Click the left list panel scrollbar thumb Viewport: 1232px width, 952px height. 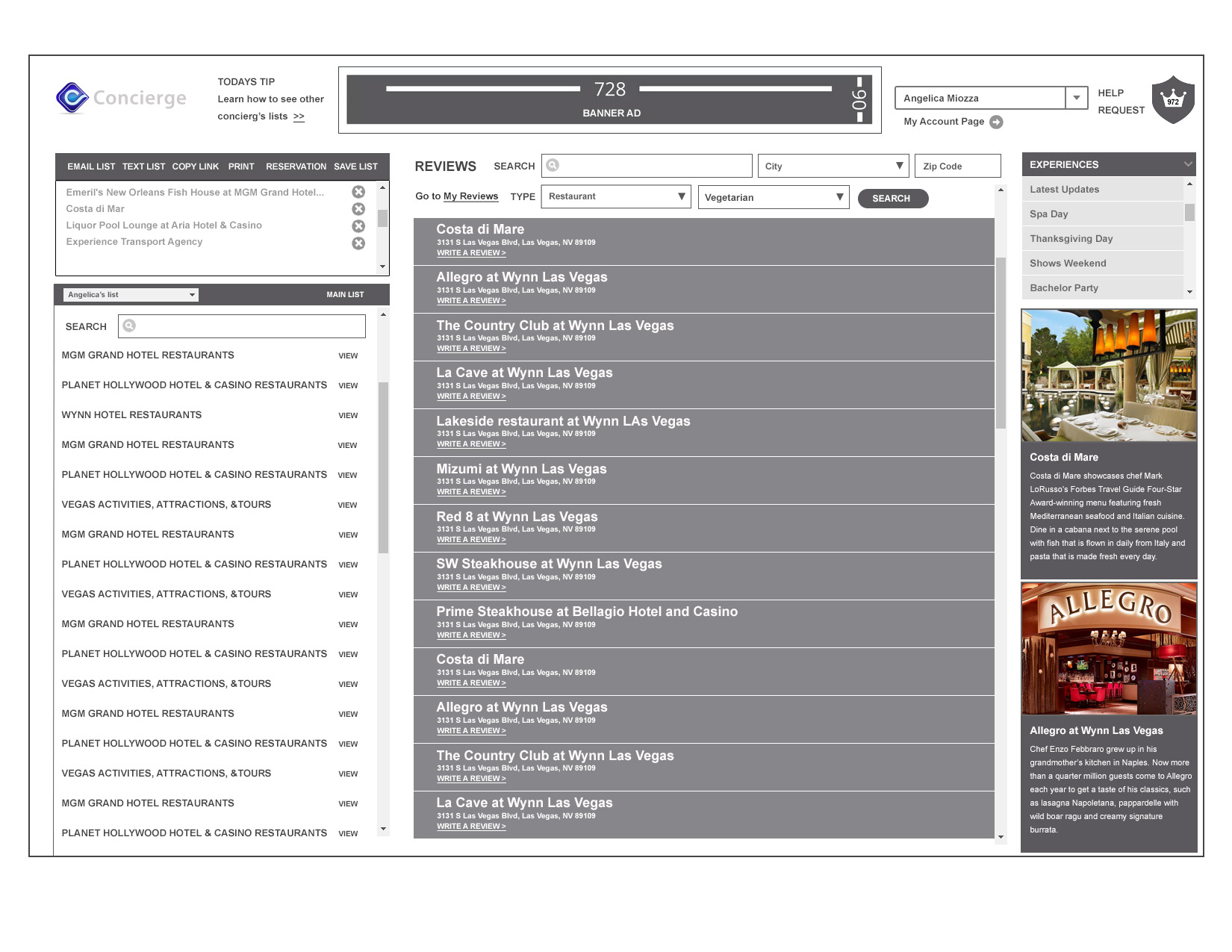coord(383,467)
